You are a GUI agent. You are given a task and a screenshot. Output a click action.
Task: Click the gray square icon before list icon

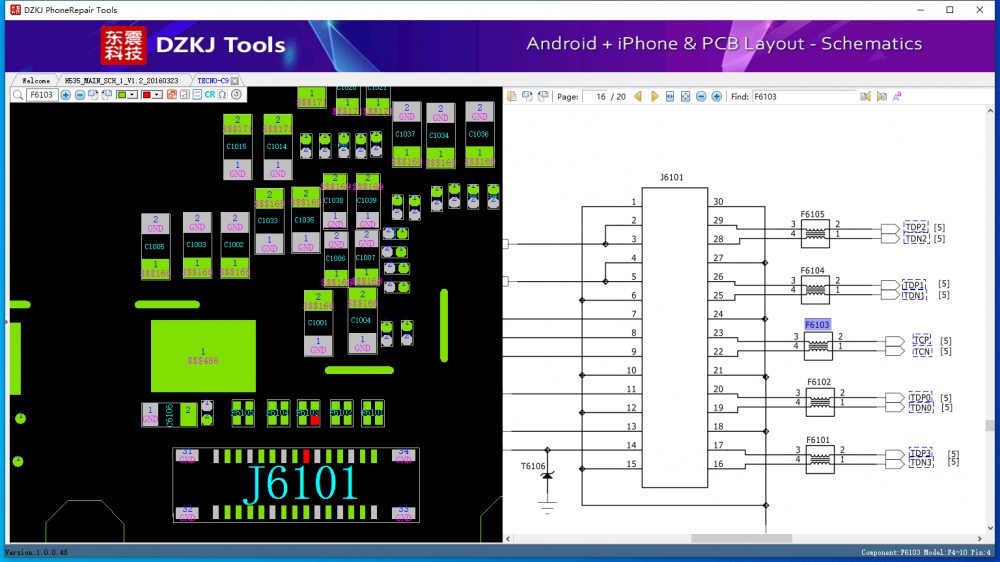point(184,95)
